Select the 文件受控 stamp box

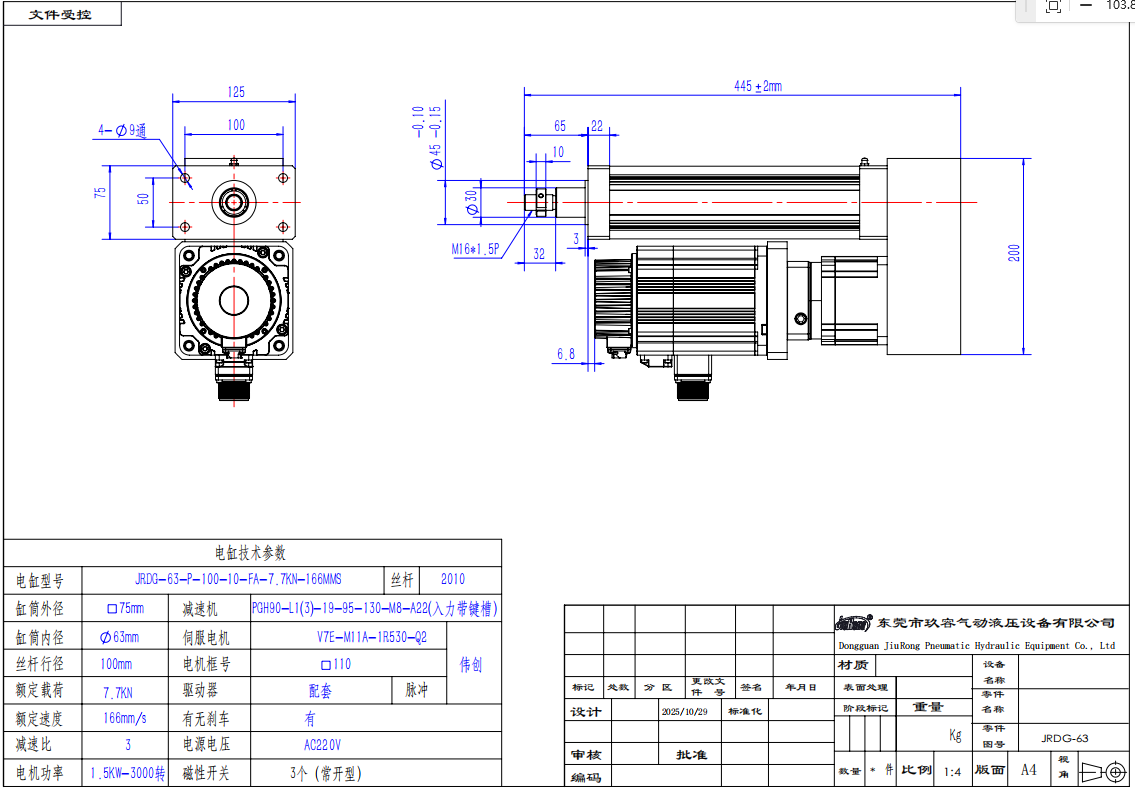click(62, 15)
